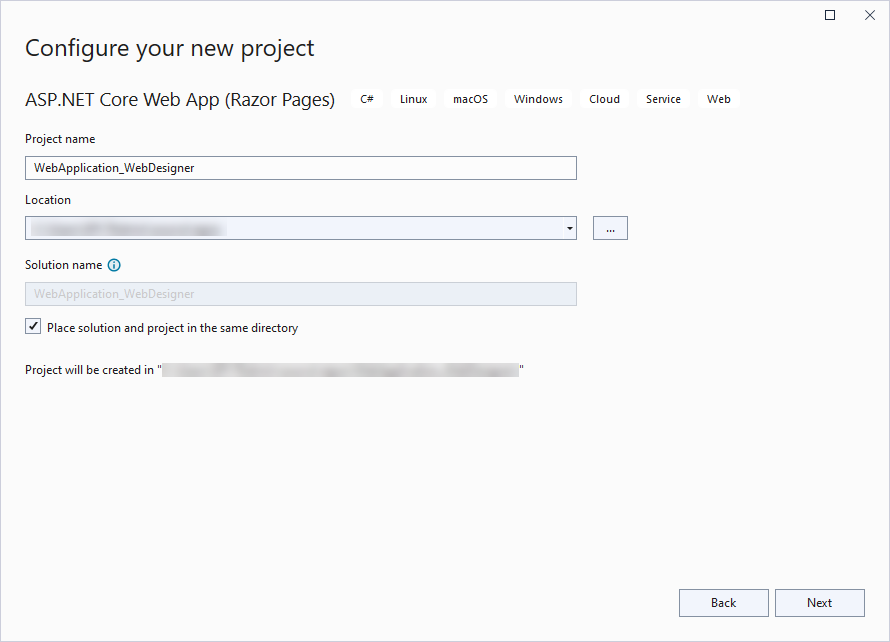The image size is (890, 642).
Task: Click the disabled Solution name field
Action: (x=301, y=294)
